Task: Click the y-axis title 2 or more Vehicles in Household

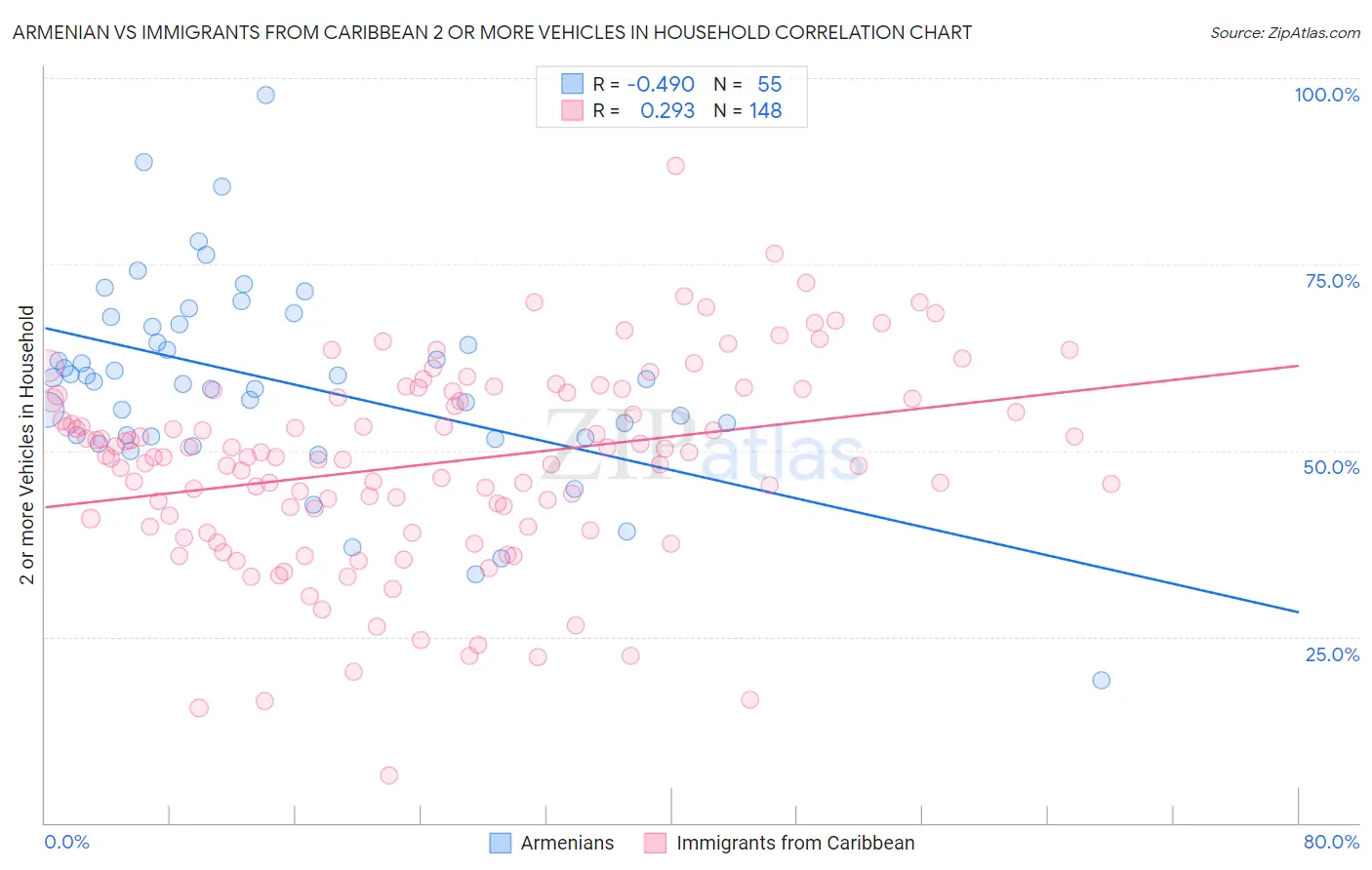Action: (x=27, y=445)
